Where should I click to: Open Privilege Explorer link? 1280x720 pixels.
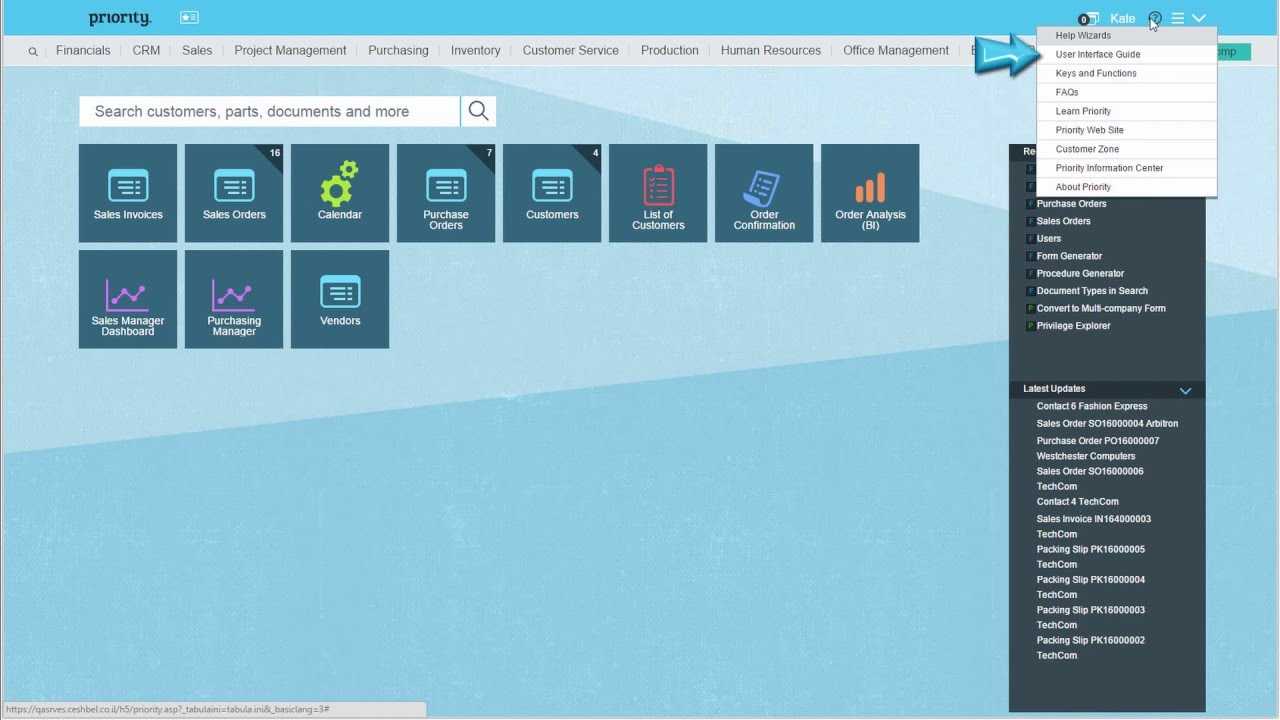pos(1073,326)
